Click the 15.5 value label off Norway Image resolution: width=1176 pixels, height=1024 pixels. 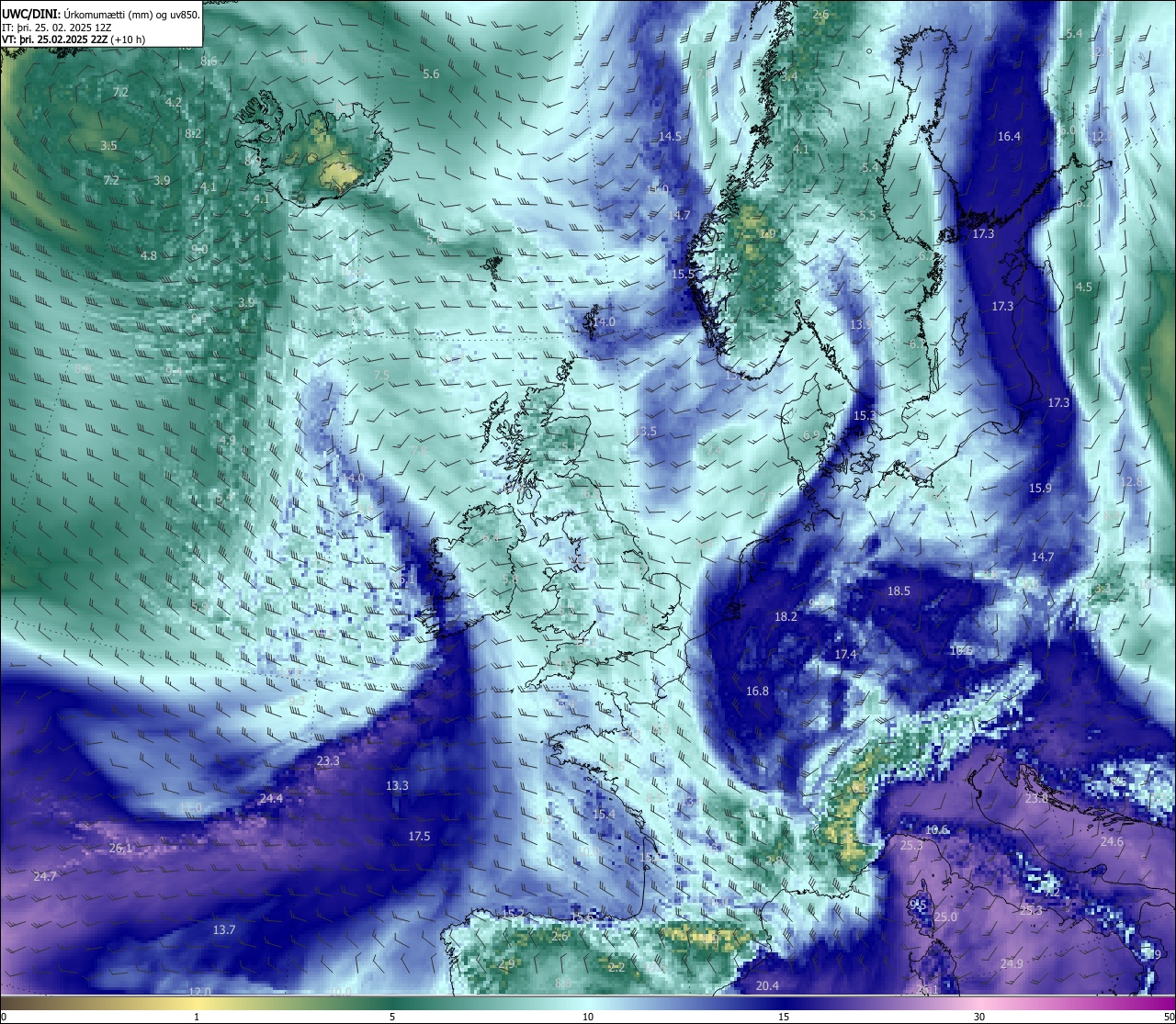click(683, 274)
